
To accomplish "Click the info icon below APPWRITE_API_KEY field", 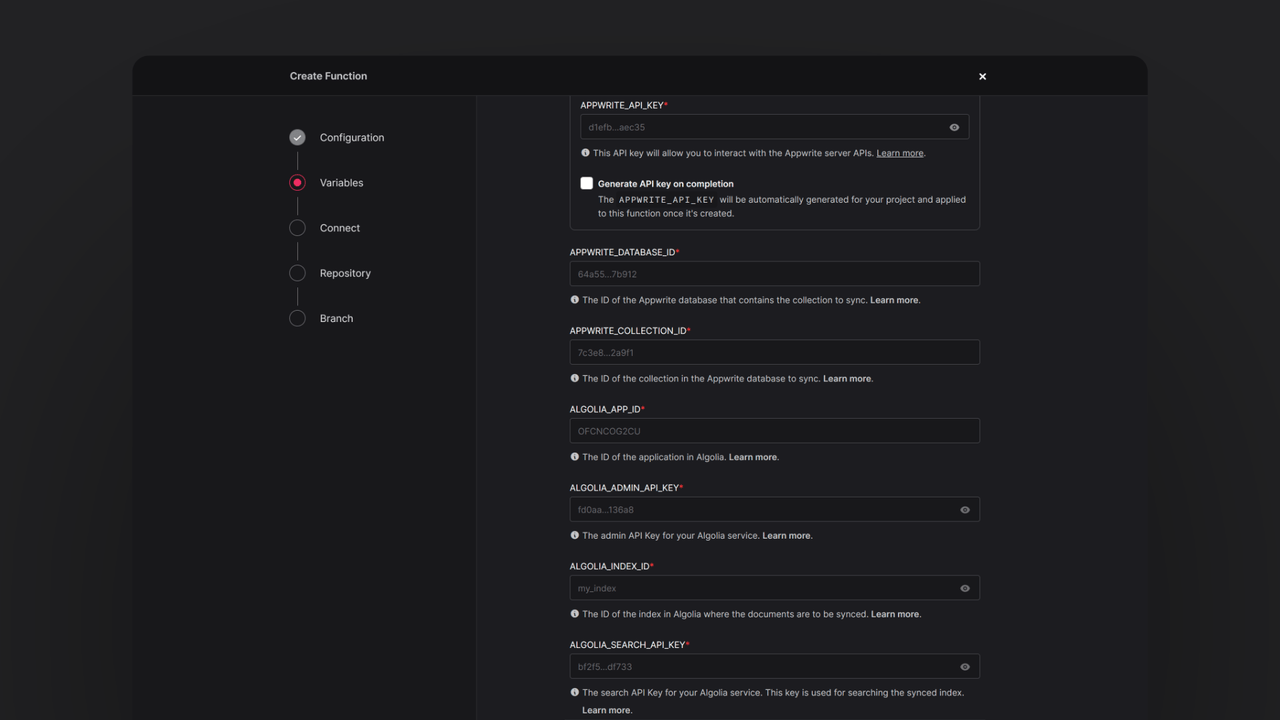I will pyautogui.click(x=585, y=153).
